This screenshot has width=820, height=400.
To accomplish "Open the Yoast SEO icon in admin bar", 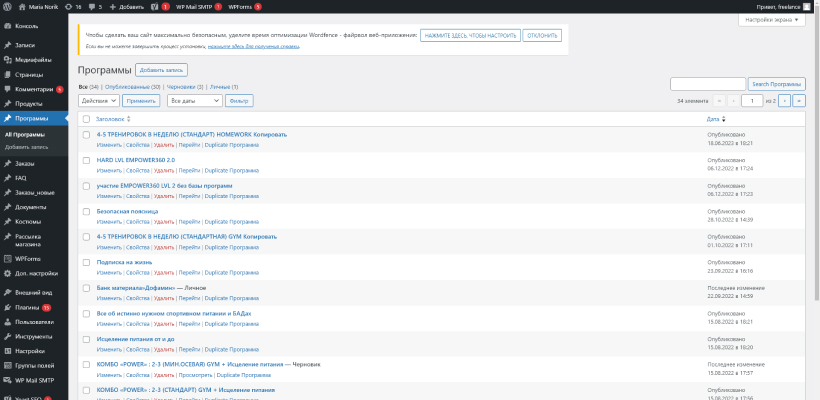I will pos(153,6).
